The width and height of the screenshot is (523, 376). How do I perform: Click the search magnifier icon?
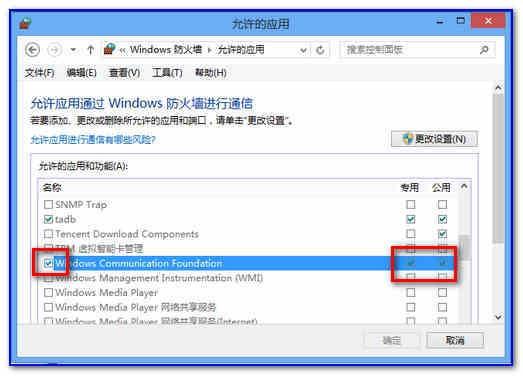(484, 50)
